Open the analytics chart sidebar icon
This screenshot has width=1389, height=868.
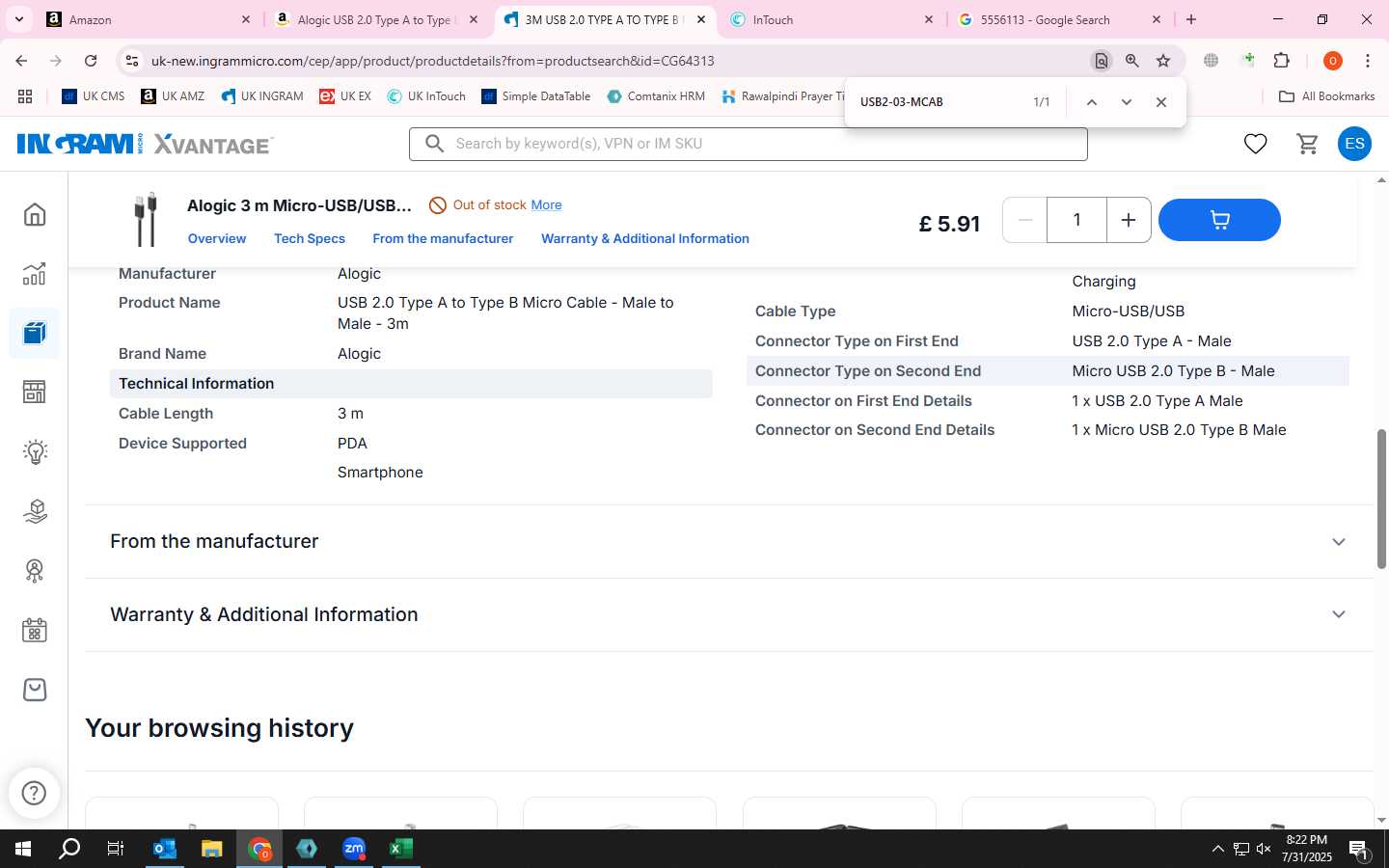click(x=35, y=274)
